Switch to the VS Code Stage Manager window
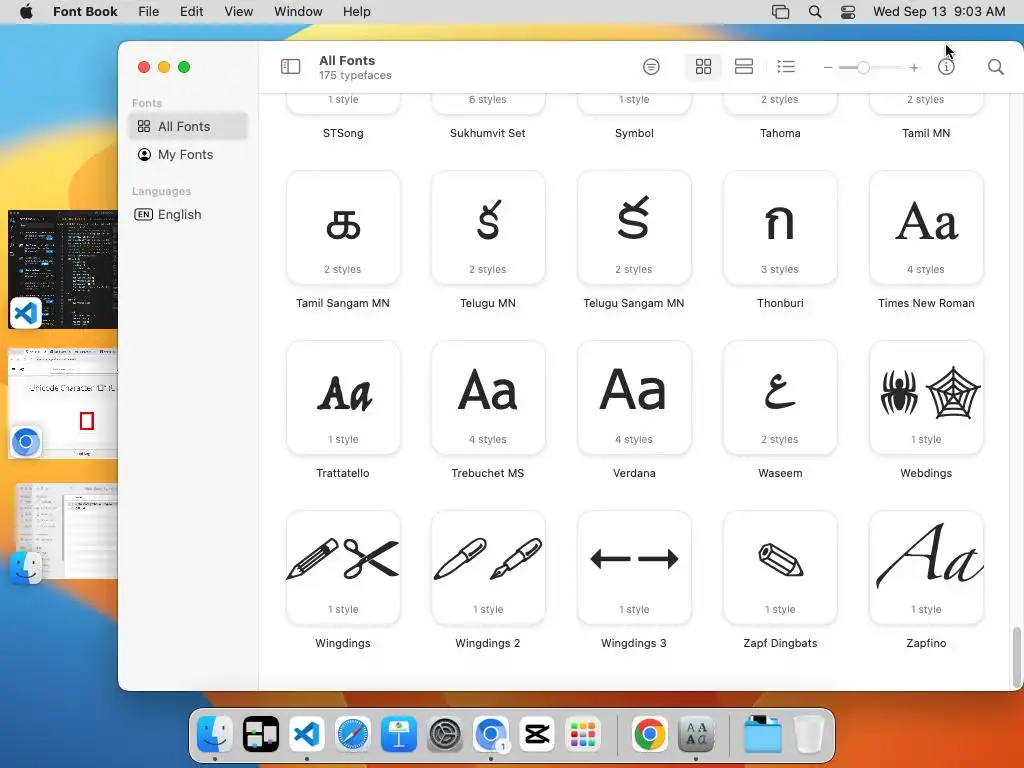The width and height of the screenshot is (1024, 768). pos(63,269)
